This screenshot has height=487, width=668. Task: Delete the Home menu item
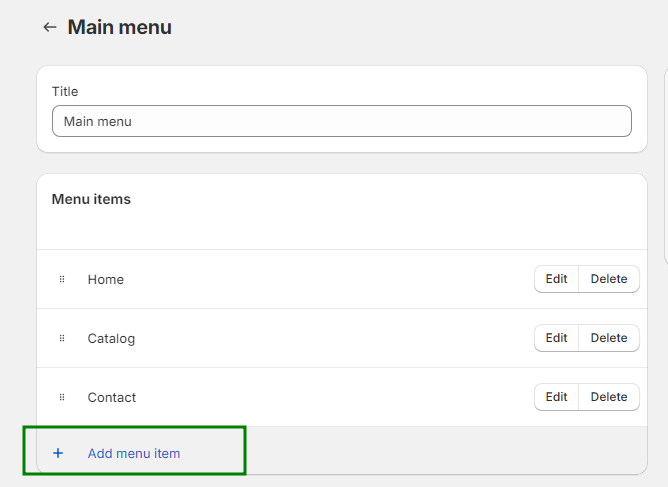[608, 279]
